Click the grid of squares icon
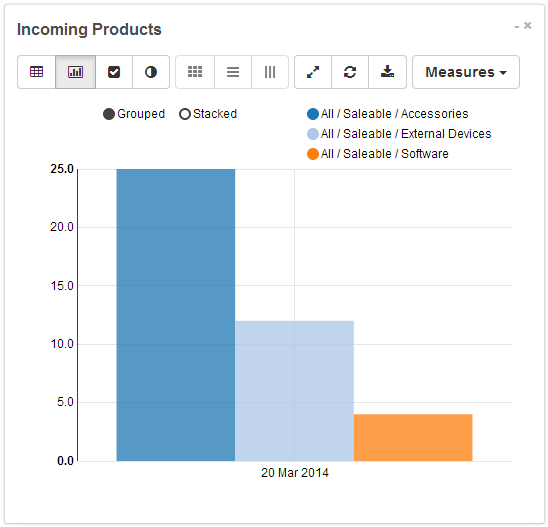This screenshot has width=548, height=527. pyautogui.click(x=195, y=72)
